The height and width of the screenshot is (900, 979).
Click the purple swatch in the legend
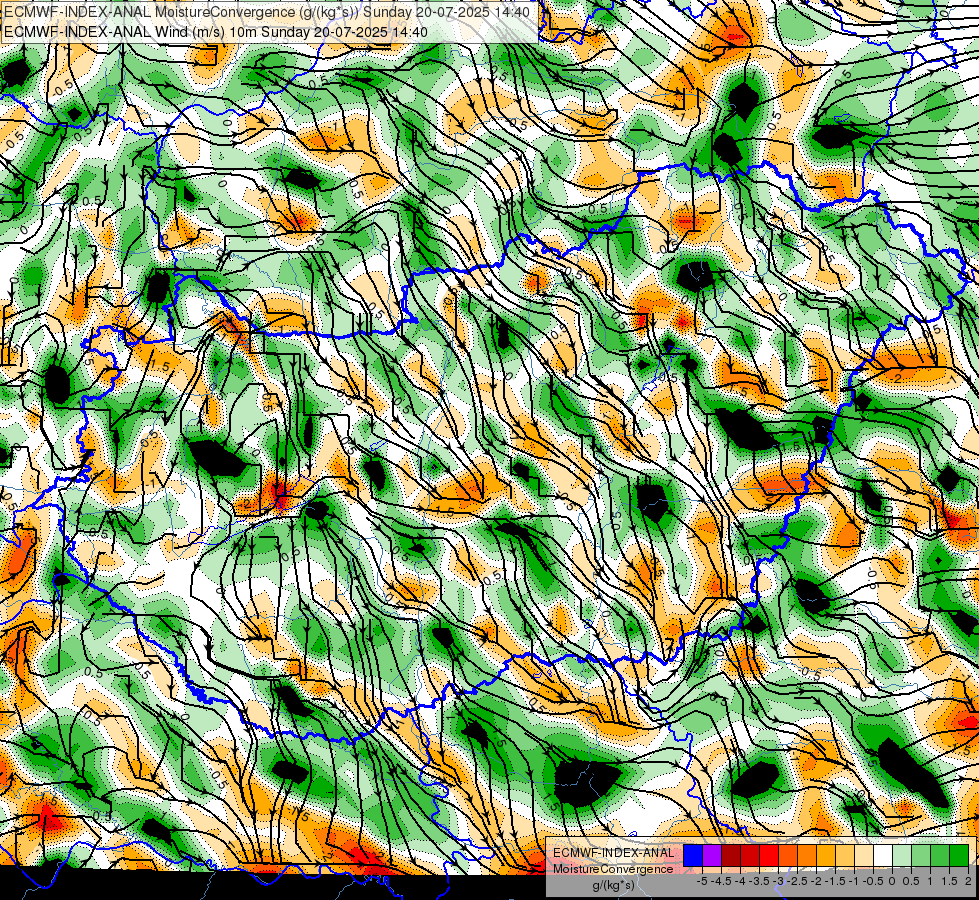pos(712,856)
